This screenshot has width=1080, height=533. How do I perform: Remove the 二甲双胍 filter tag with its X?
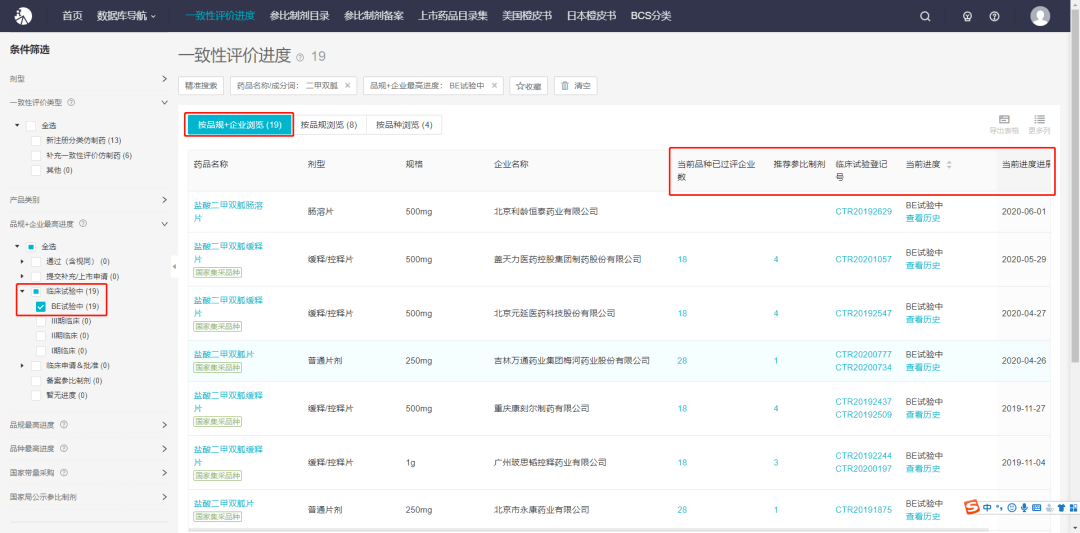pos(348,86)
